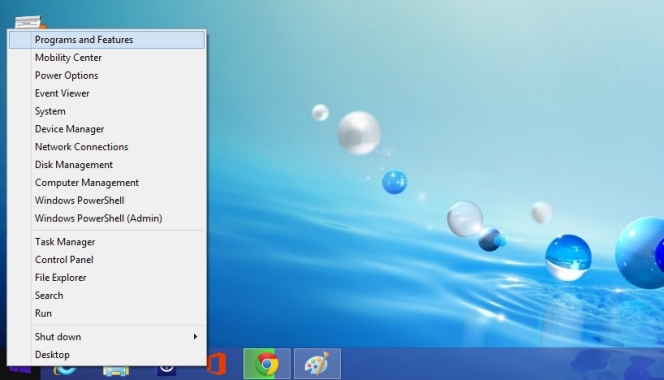Start Windows PowerShell without admin rights
The width and height of the screenshot is (664, 380).
coord(107,200)
